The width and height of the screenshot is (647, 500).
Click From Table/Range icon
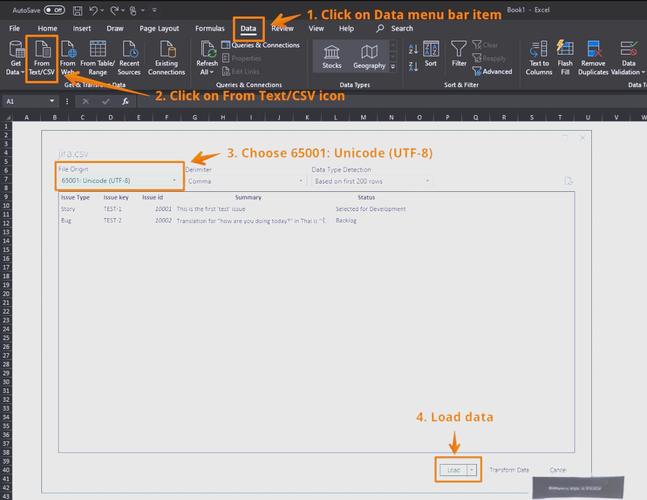click(x=97, y=58)
